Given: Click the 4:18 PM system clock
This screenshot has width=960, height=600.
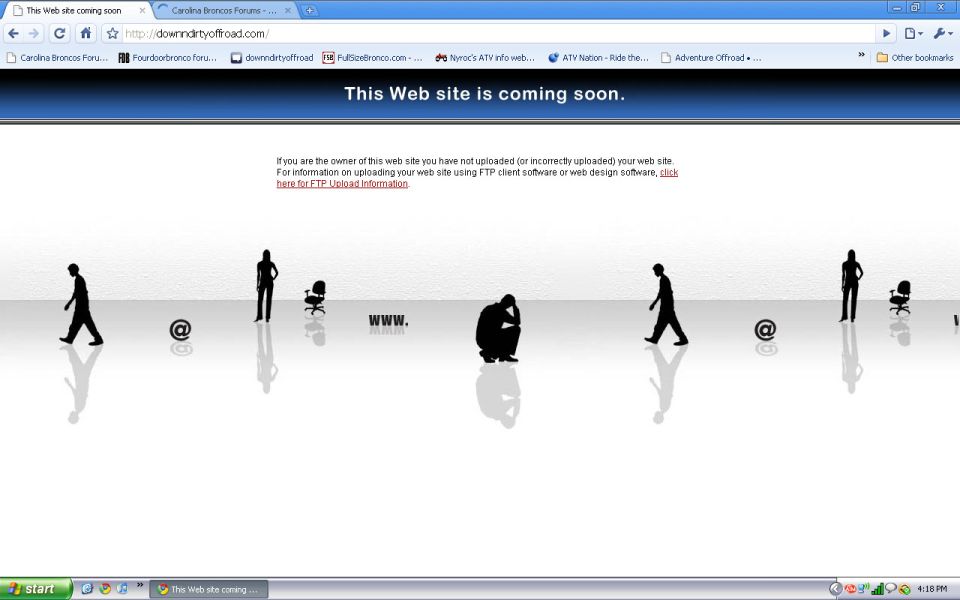Looking at the screenshot, I should pos(932,589).
